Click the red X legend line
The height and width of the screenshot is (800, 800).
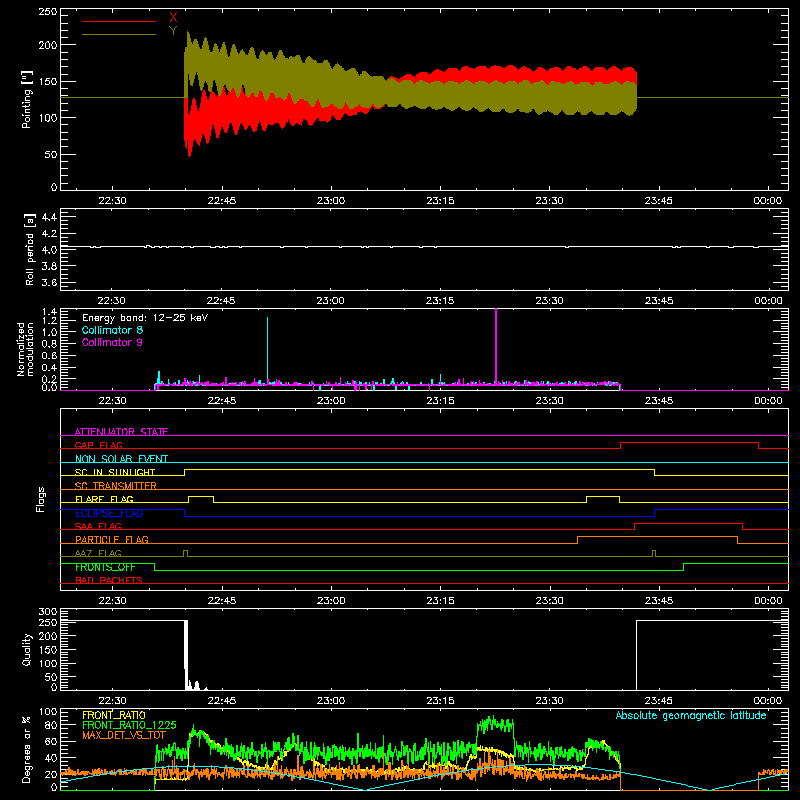click(x=119, y=21)
